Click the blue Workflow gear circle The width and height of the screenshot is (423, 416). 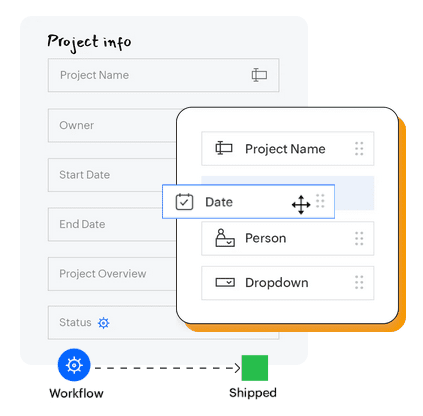(x=74, y=365)
